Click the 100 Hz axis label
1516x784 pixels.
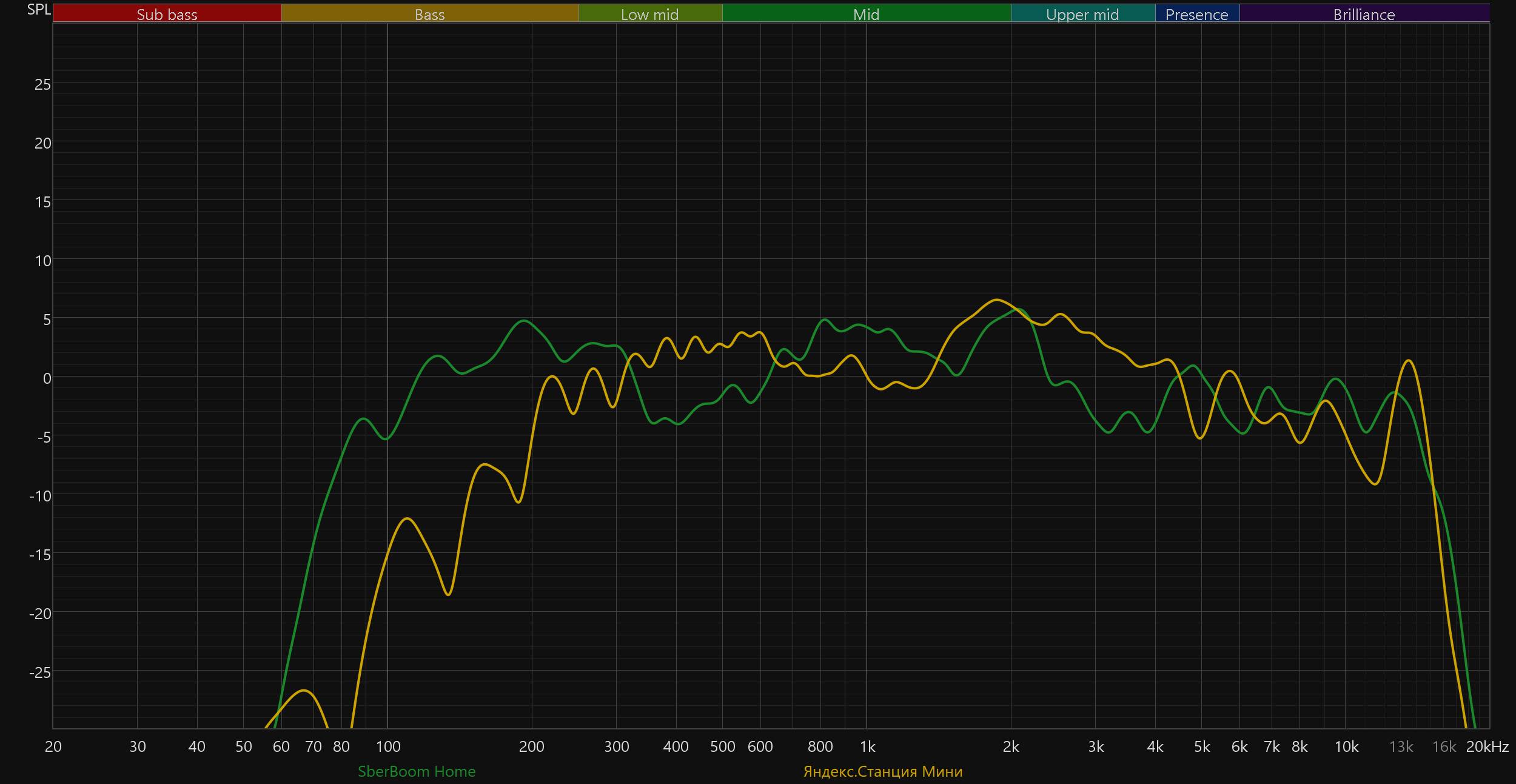(388, 746)
